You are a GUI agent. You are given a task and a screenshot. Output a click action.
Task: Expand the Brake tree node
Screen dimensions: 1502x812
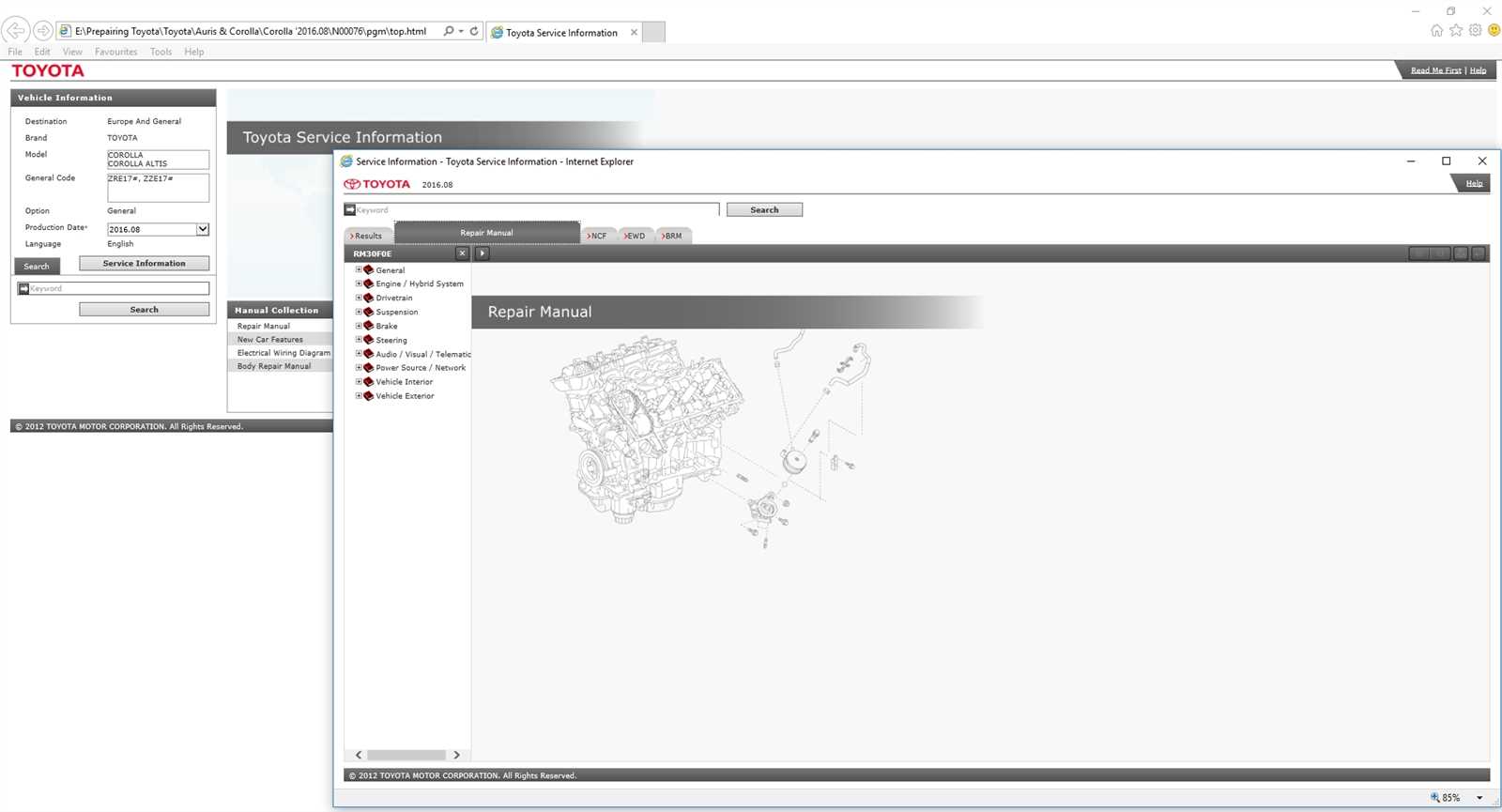[x=359, y=326]
